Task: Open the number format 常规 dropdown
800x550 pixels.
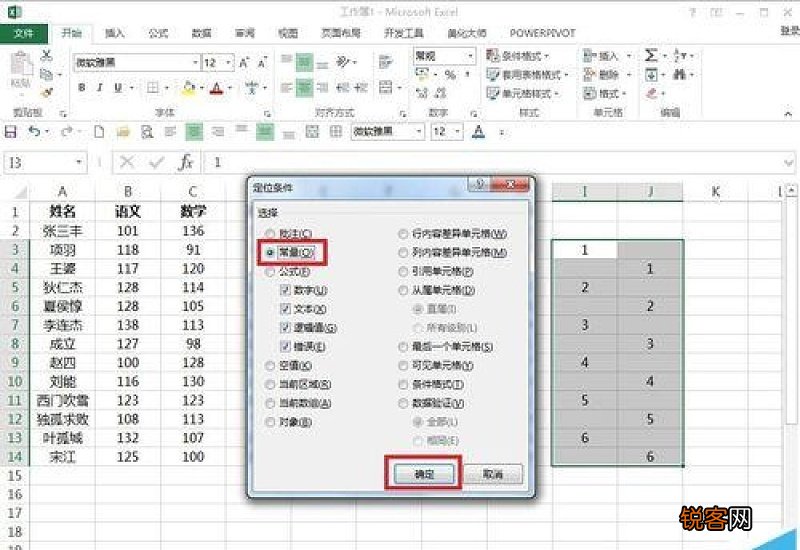Action: pos(470,56)
